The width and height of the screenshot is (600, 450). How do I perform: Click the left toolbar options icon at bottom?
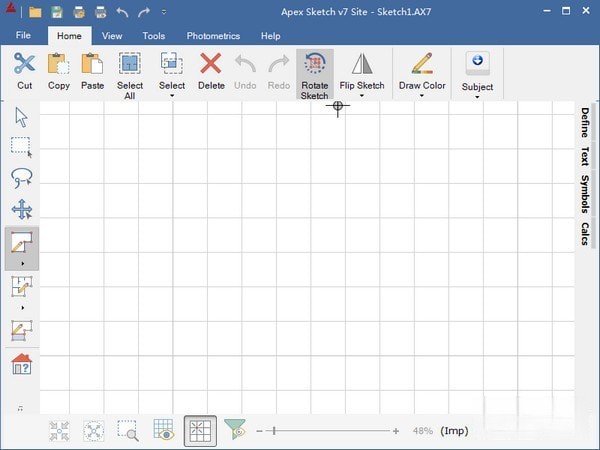pos(20,409)
